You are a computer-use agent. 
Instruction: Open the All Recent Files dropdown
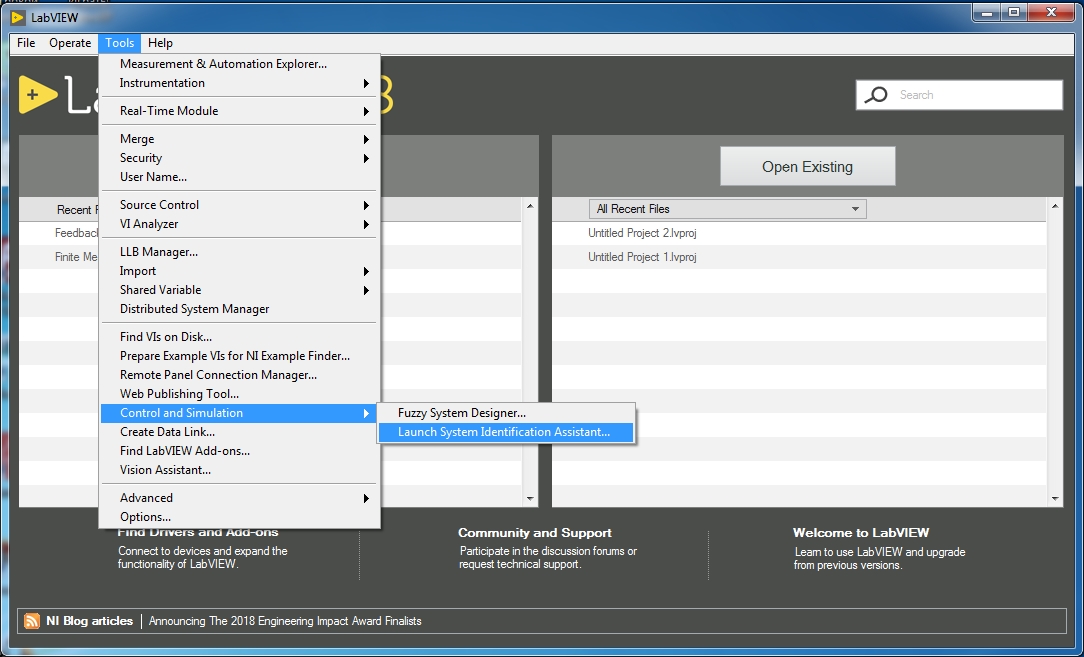coord(727,209)
